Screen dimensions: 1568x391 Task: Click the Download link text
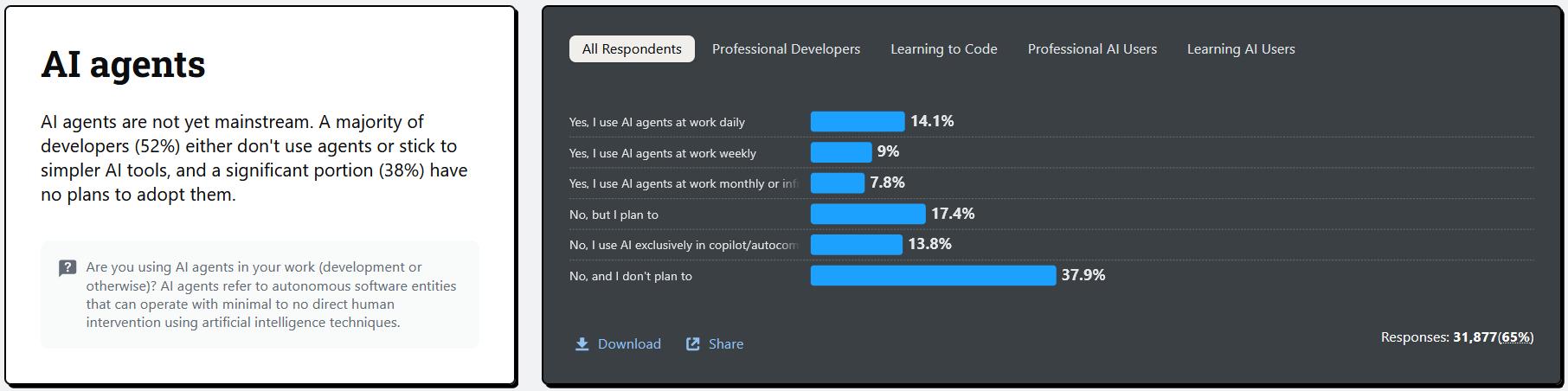pos(629,344)
